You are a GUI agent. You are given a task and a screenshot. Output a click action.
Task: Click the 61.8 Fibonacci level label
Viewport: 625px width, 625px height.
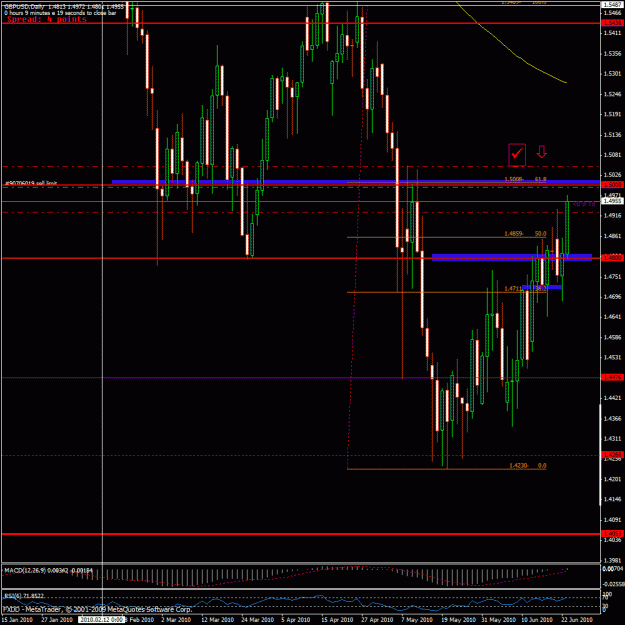540,179
